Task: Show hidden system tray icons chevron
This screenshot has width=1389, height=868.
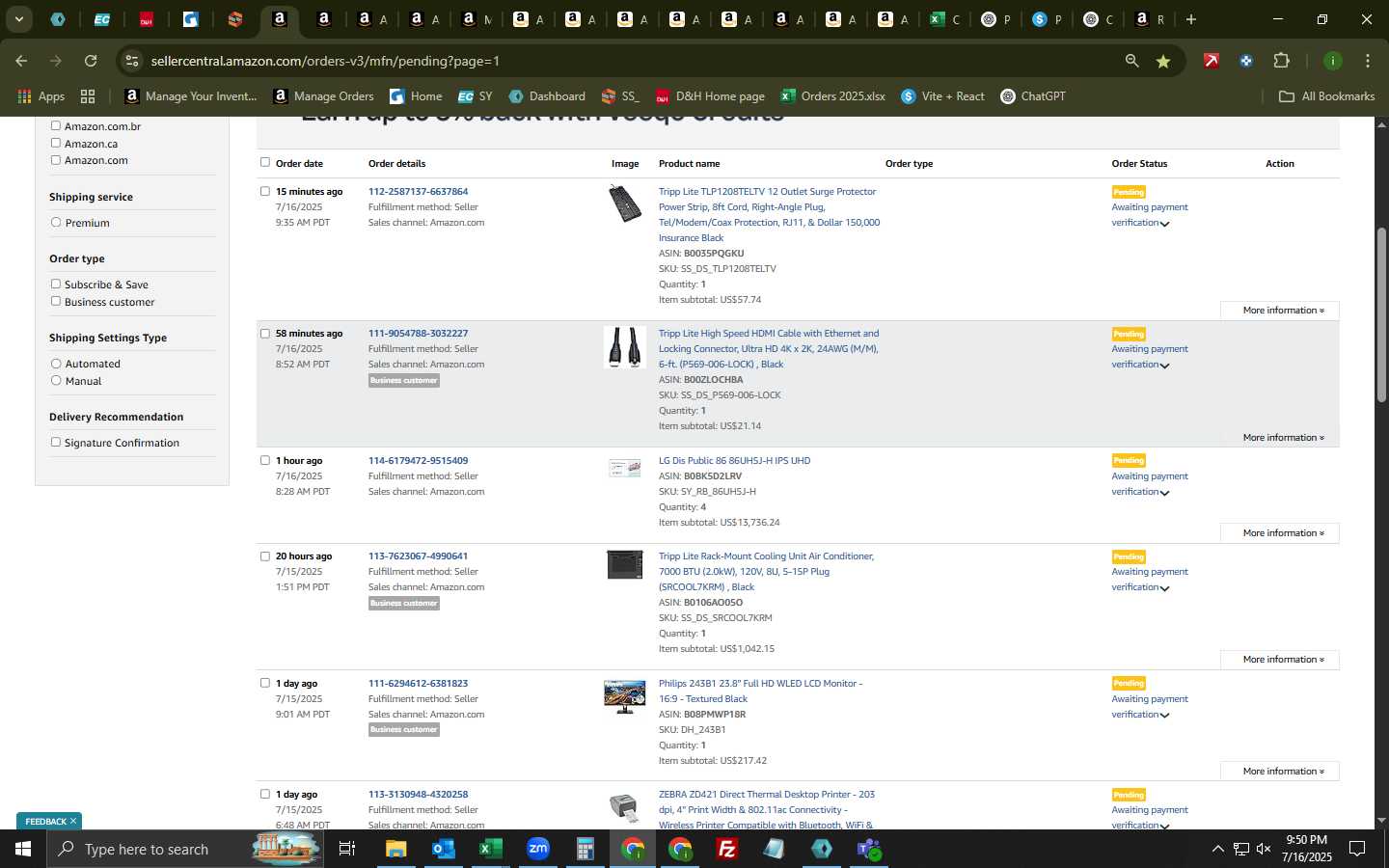Action: pyautogui.click(x=1217, y=849)
